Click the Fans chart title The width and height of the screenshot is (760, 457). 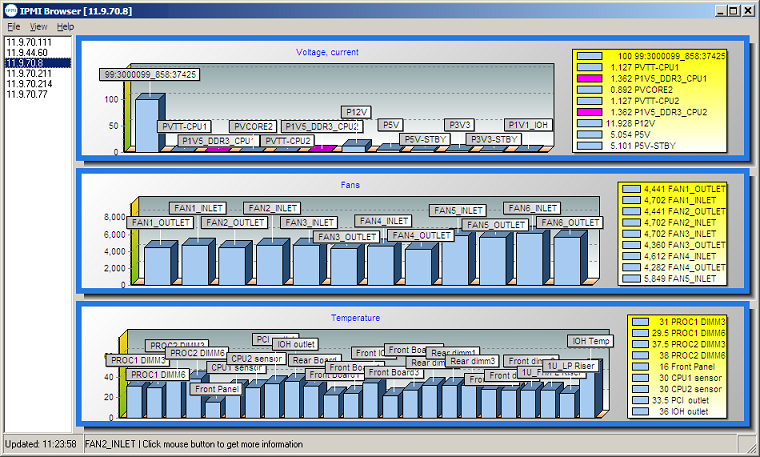pyautogui.click(x=350, y=185)
